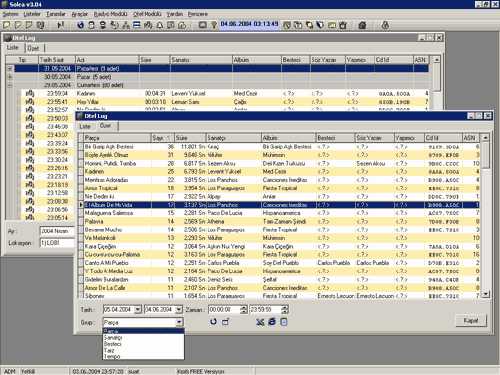Click the blue refresh arrow icon beside Grup
This screenshot has width=500, height=375.
214,322
